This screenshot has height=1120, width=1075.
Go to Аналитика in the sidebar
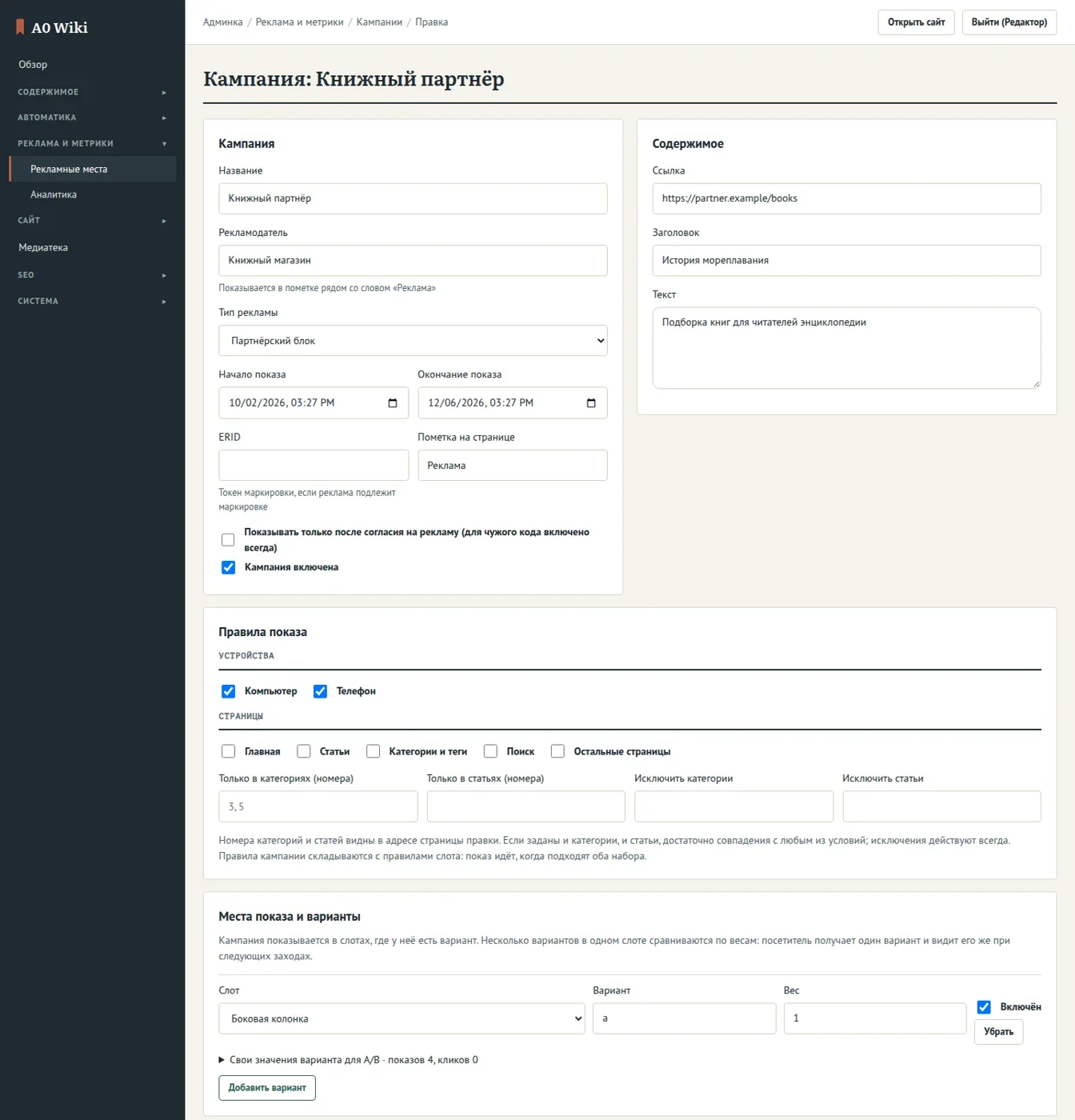(92, 194)
